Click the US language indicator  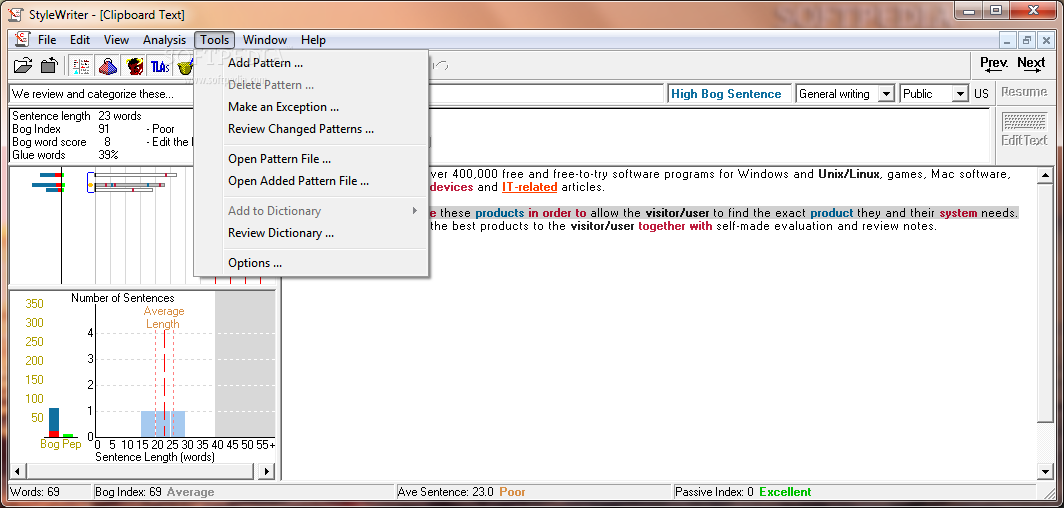(x=981, y=94)
